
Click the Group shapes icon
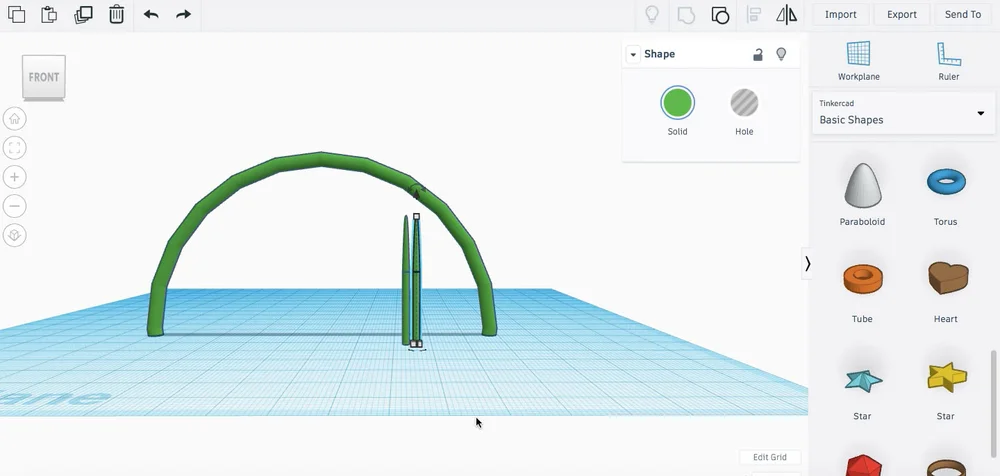coord(686,15)
